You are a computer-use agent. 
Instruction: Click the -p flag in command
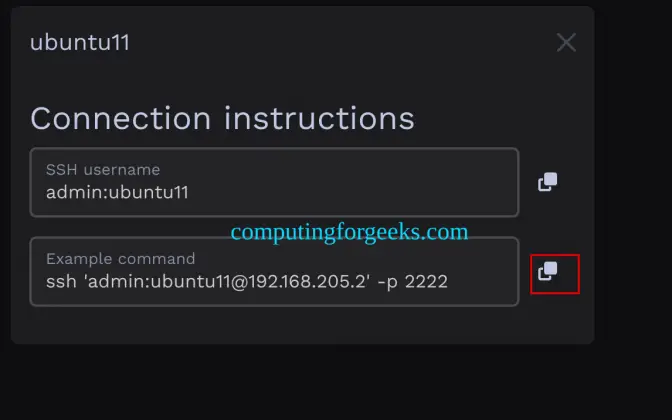(386, 282)
